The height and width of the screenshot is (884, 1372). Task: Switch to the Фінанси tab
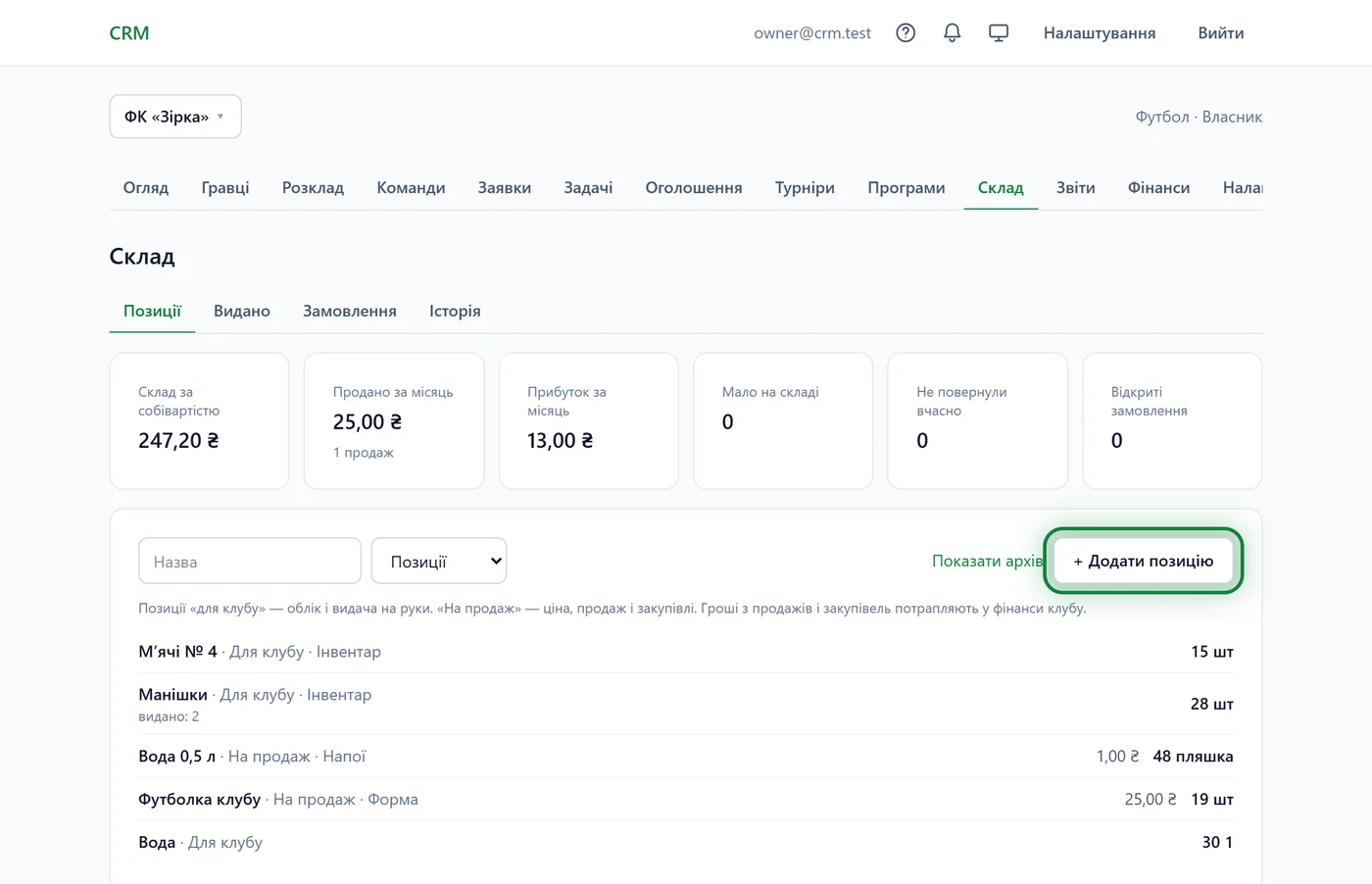coord(1158,187)
